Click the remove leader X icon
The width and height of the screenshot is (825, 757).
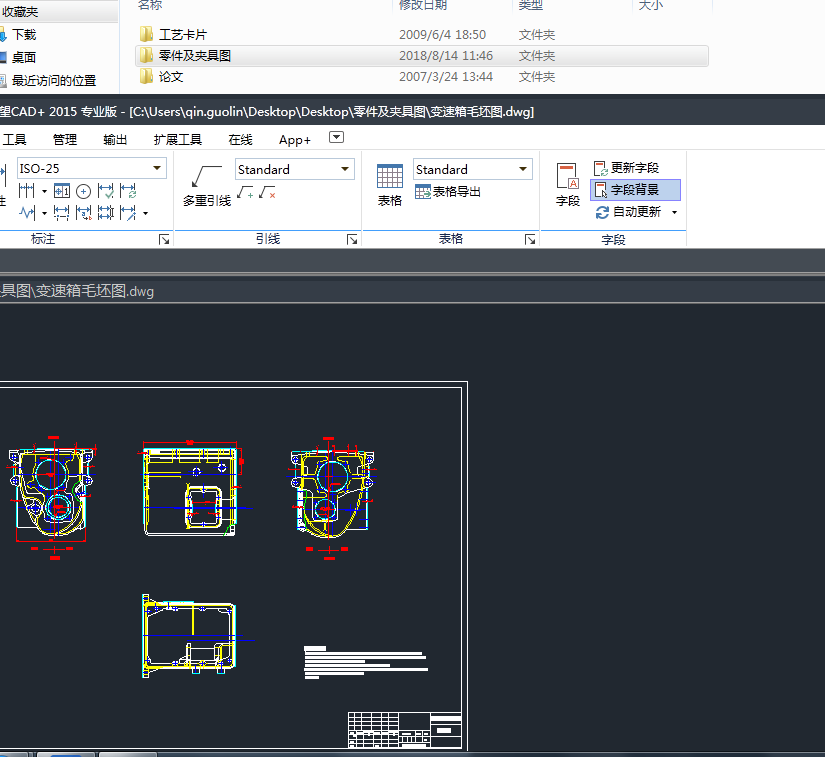click(267, 193)
